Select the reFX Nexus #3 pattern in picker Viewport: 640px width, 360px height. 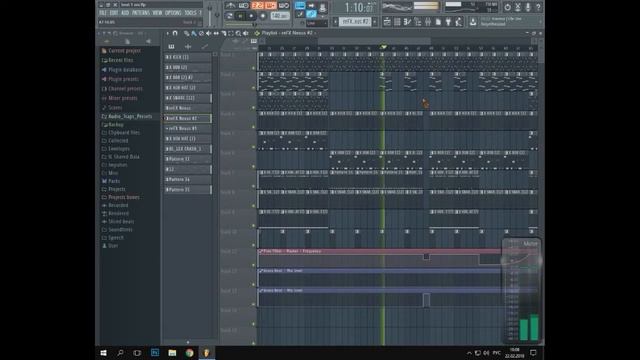click(188, 128)
